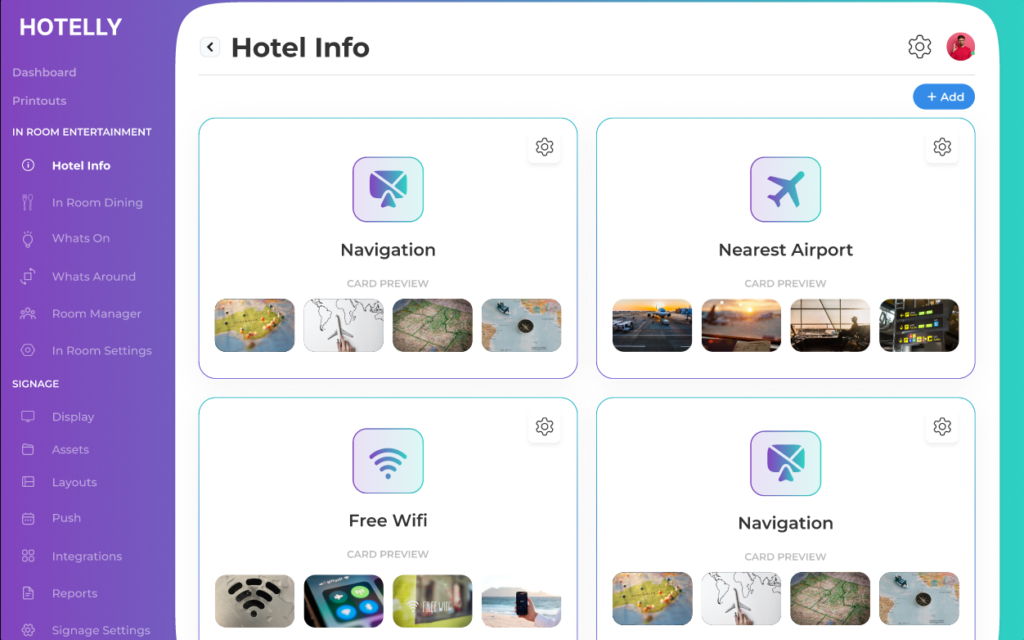Open the header settings gear icon
The height and width of the screenshot is (640, 1024).
tap(919, 47)
